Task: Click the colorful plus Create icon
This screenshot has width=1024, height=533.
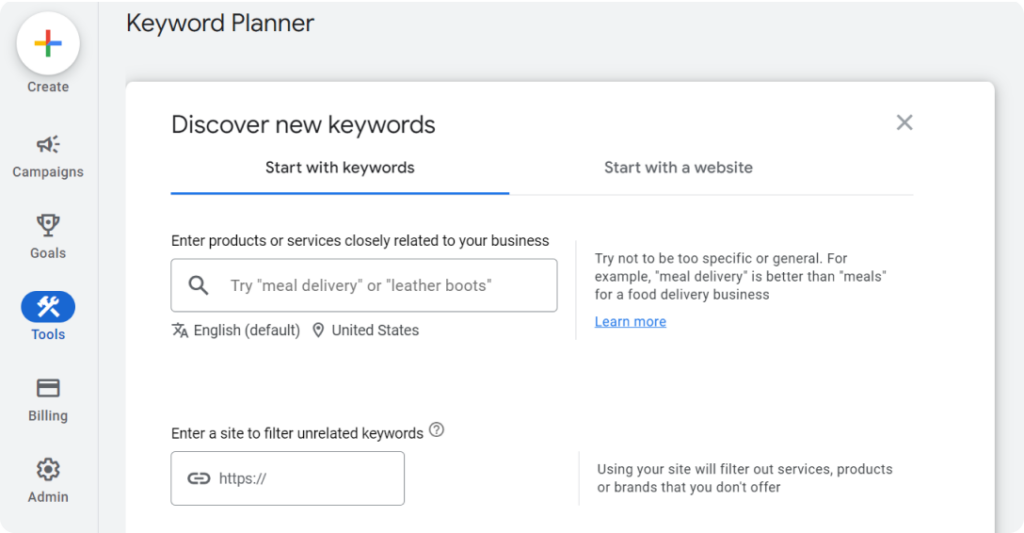Action: click(x=48, y=44)
